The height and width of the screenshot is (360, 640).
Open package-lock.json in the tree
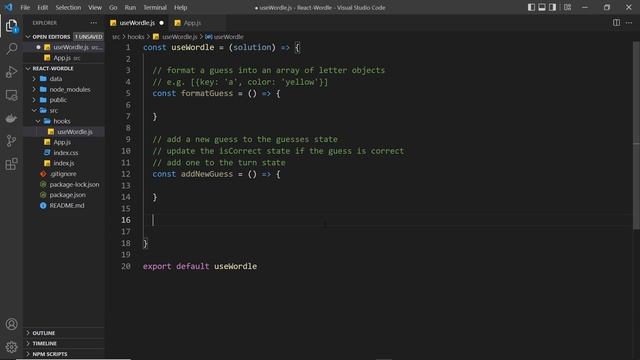pyautogui.click(x=74, y=184)
